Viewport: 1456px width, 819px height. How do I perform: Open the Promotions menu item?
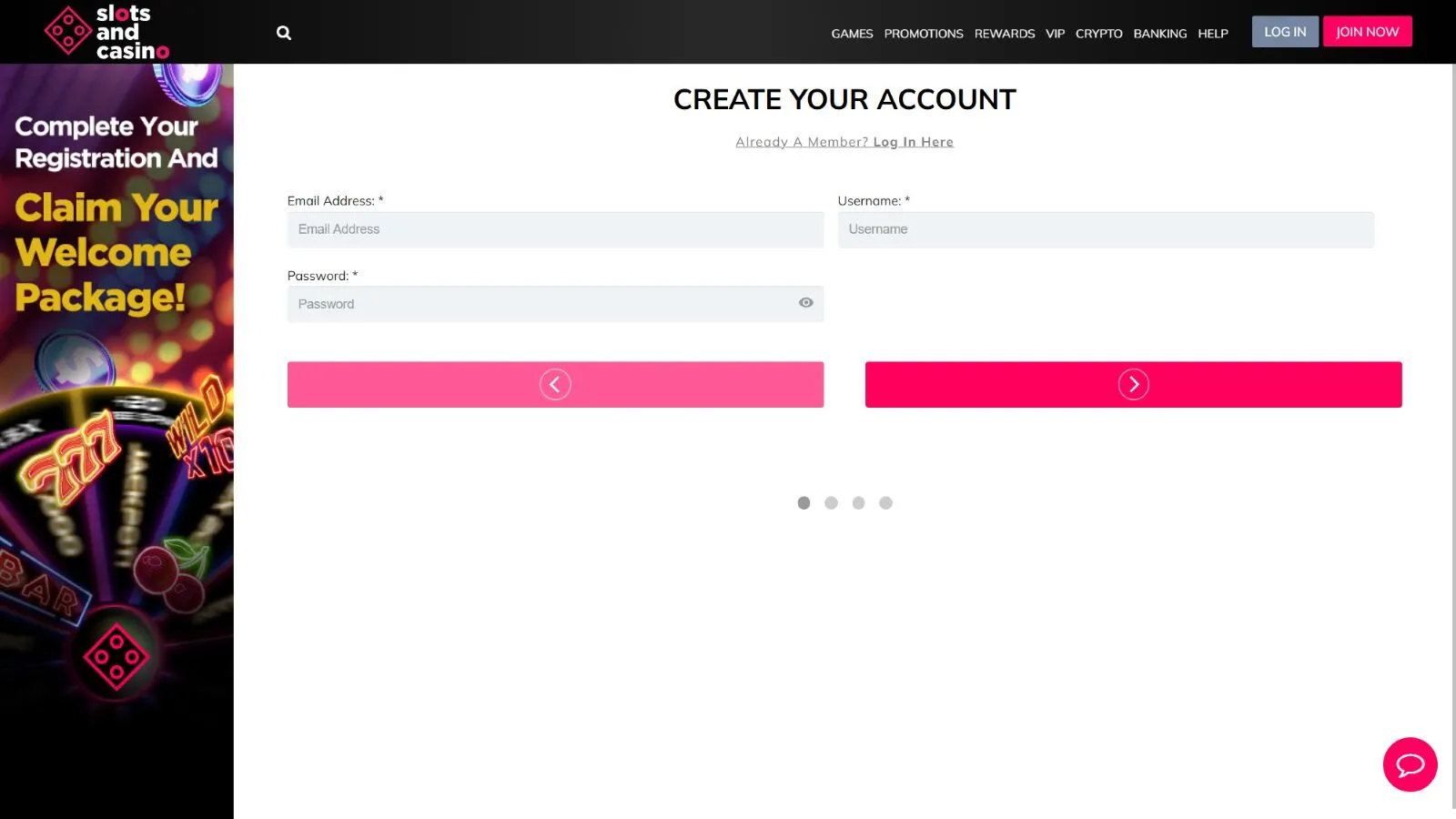click(x=923, y=34)
